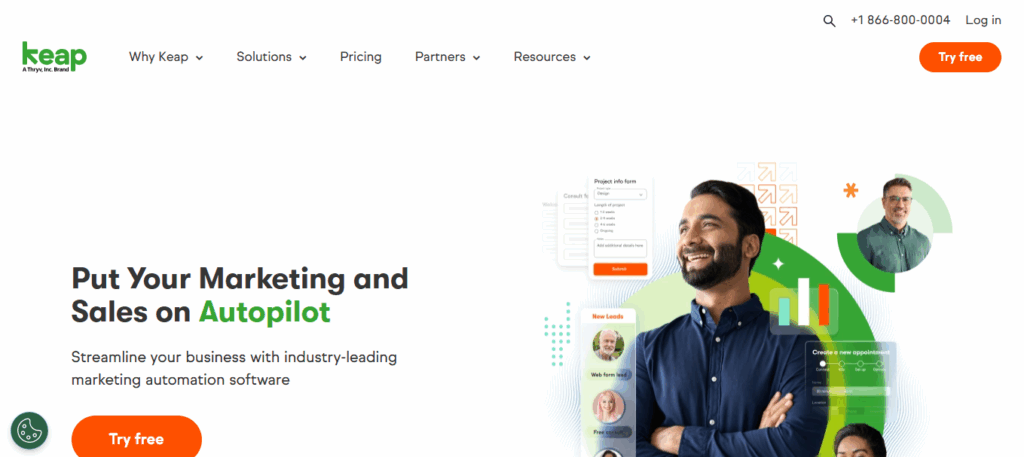Select first radio option under Length of project
The width and height of the screenshot is (1024, 457).
(x=596, y=212)
